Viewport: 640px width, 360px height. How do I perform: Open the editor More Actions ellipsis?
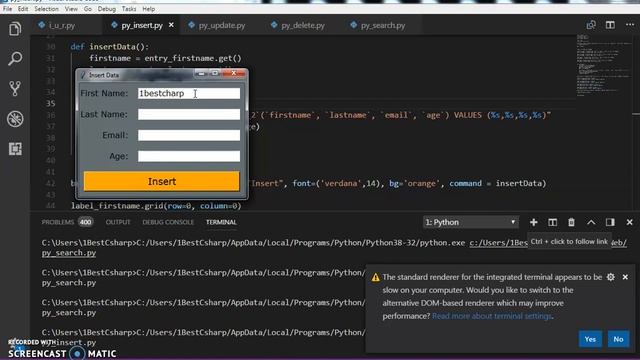coord(630,25)
